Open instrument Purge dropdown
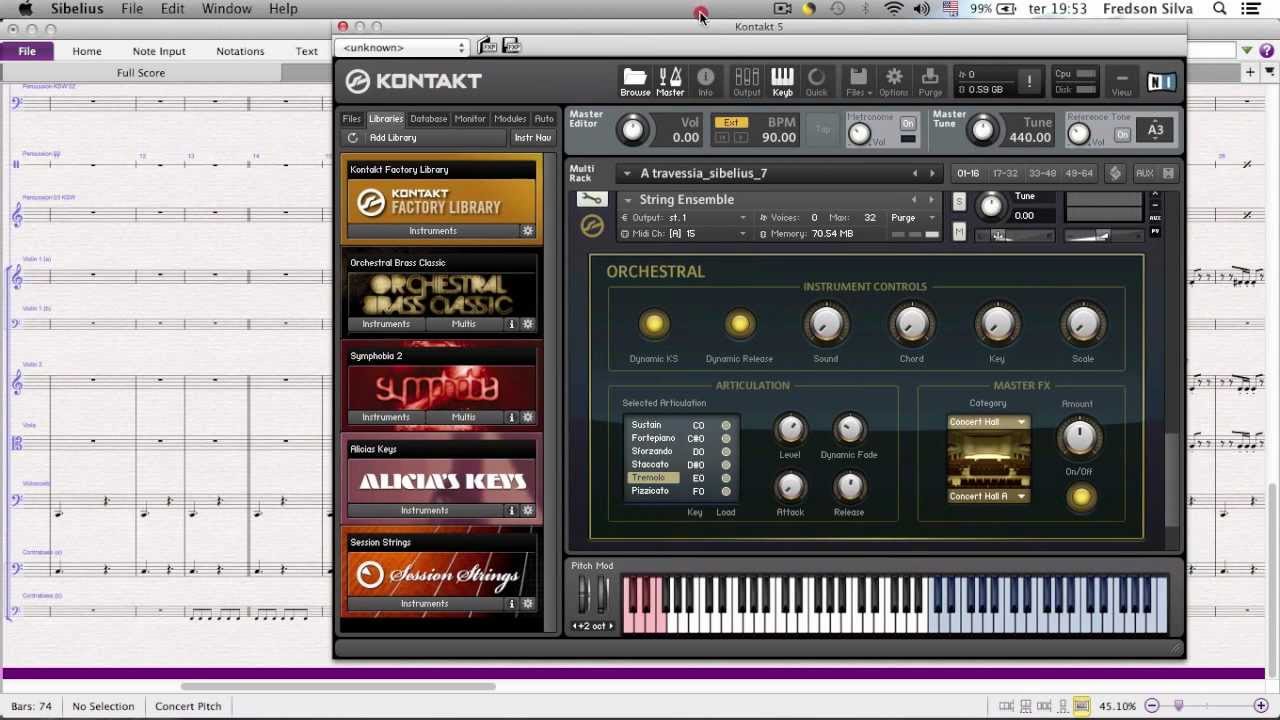 [x=914, y=218]
